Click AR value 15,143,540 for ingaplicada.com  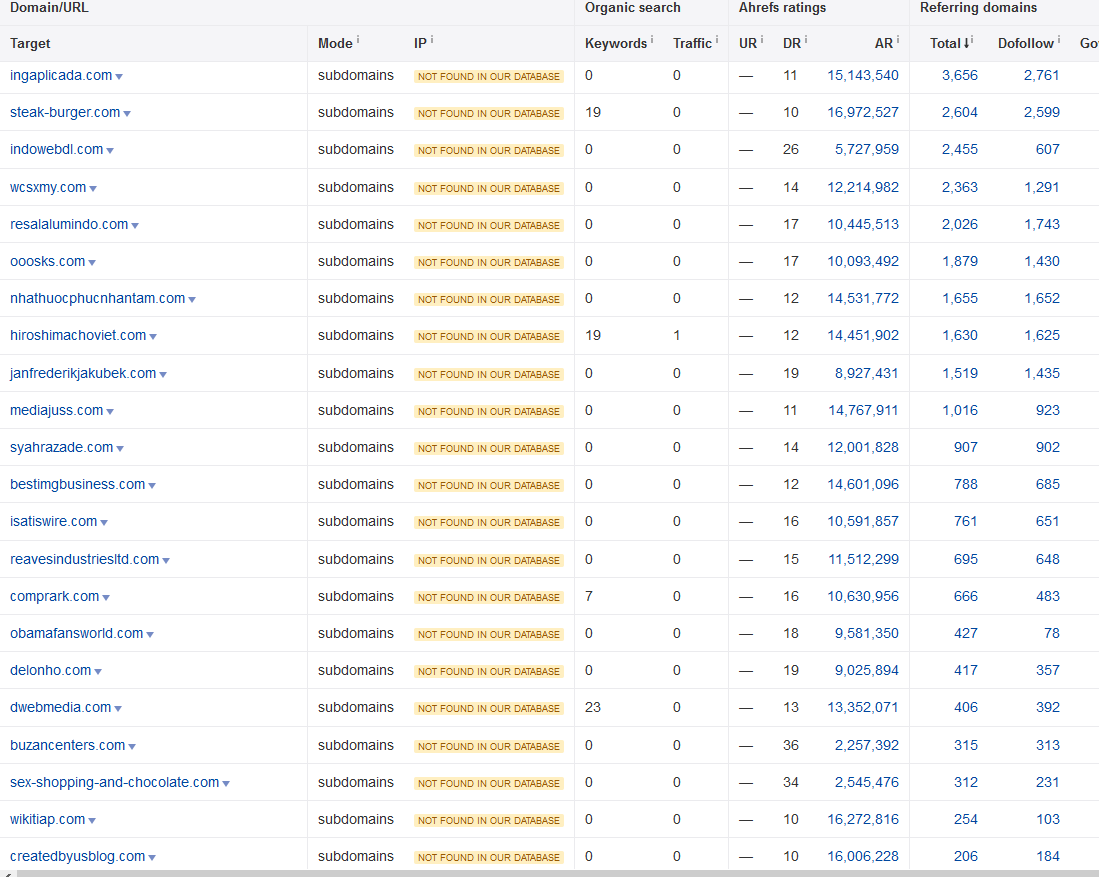[x=863, y=76]
